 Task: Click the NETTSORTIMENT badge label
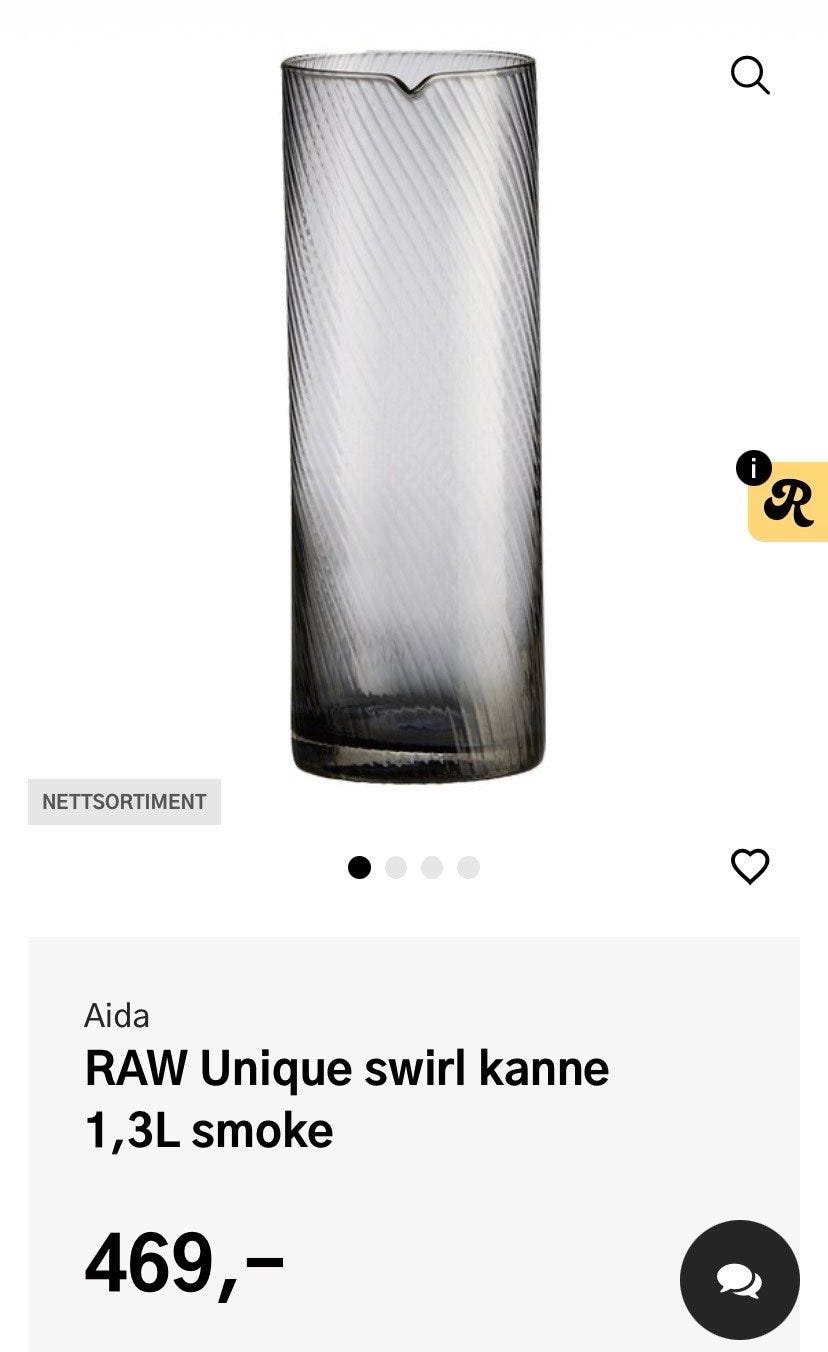click(124, 802)
